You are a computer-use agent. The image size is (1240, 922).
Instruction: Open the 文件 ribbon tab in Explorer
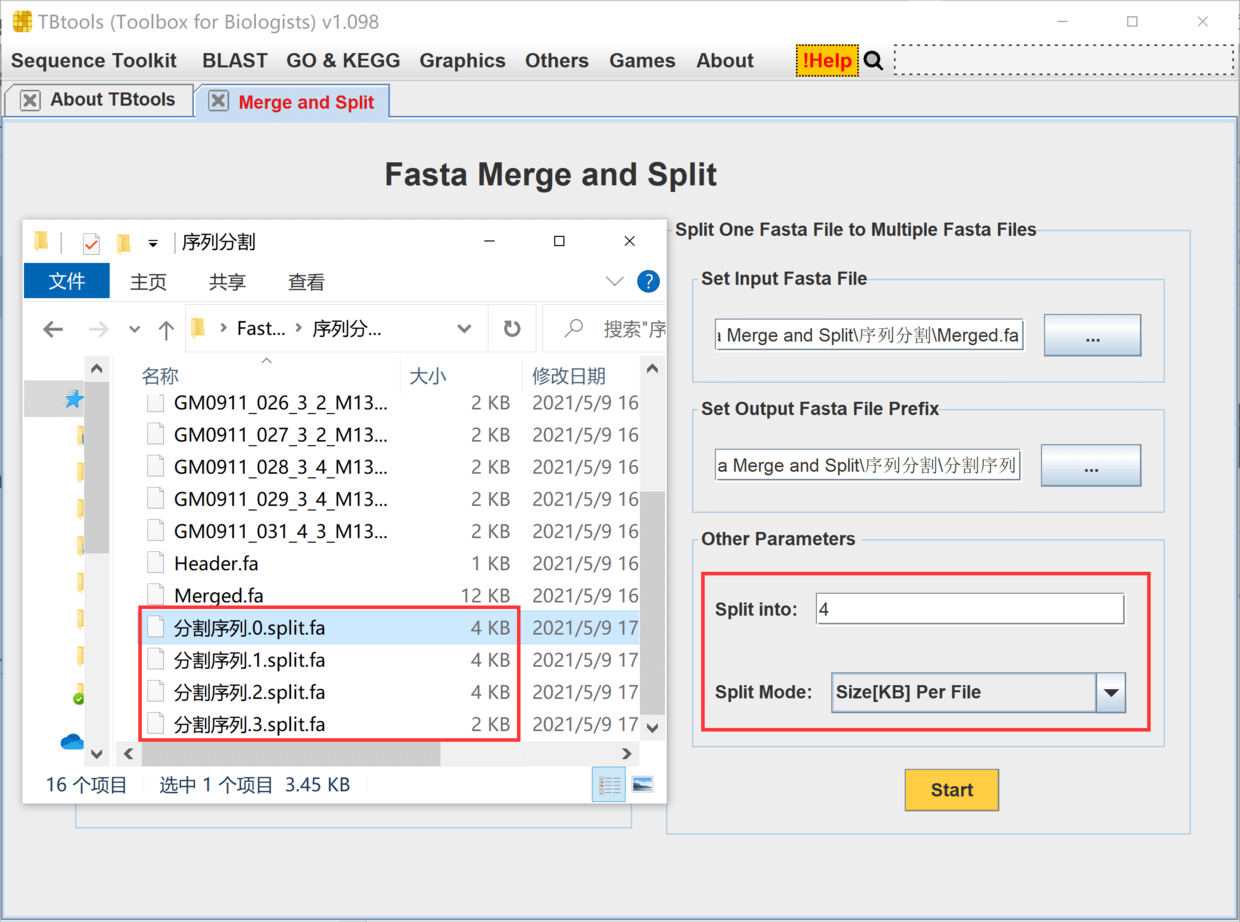point(67,282)
